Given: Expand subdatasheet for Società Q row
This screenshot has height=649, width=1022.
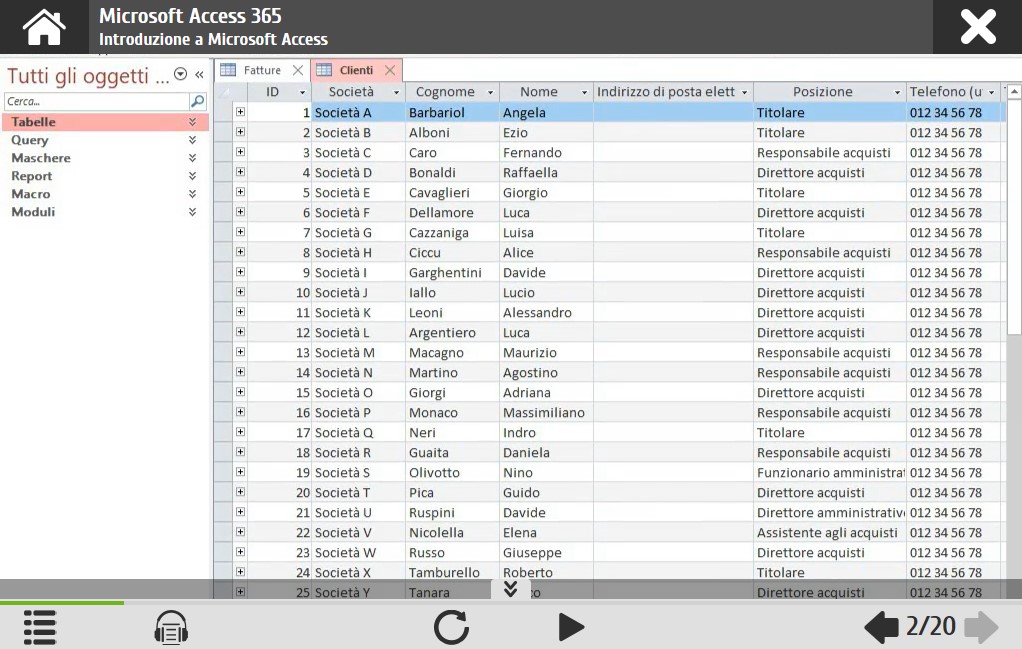Looking at the screenshot, I should (x=241, y=432).
